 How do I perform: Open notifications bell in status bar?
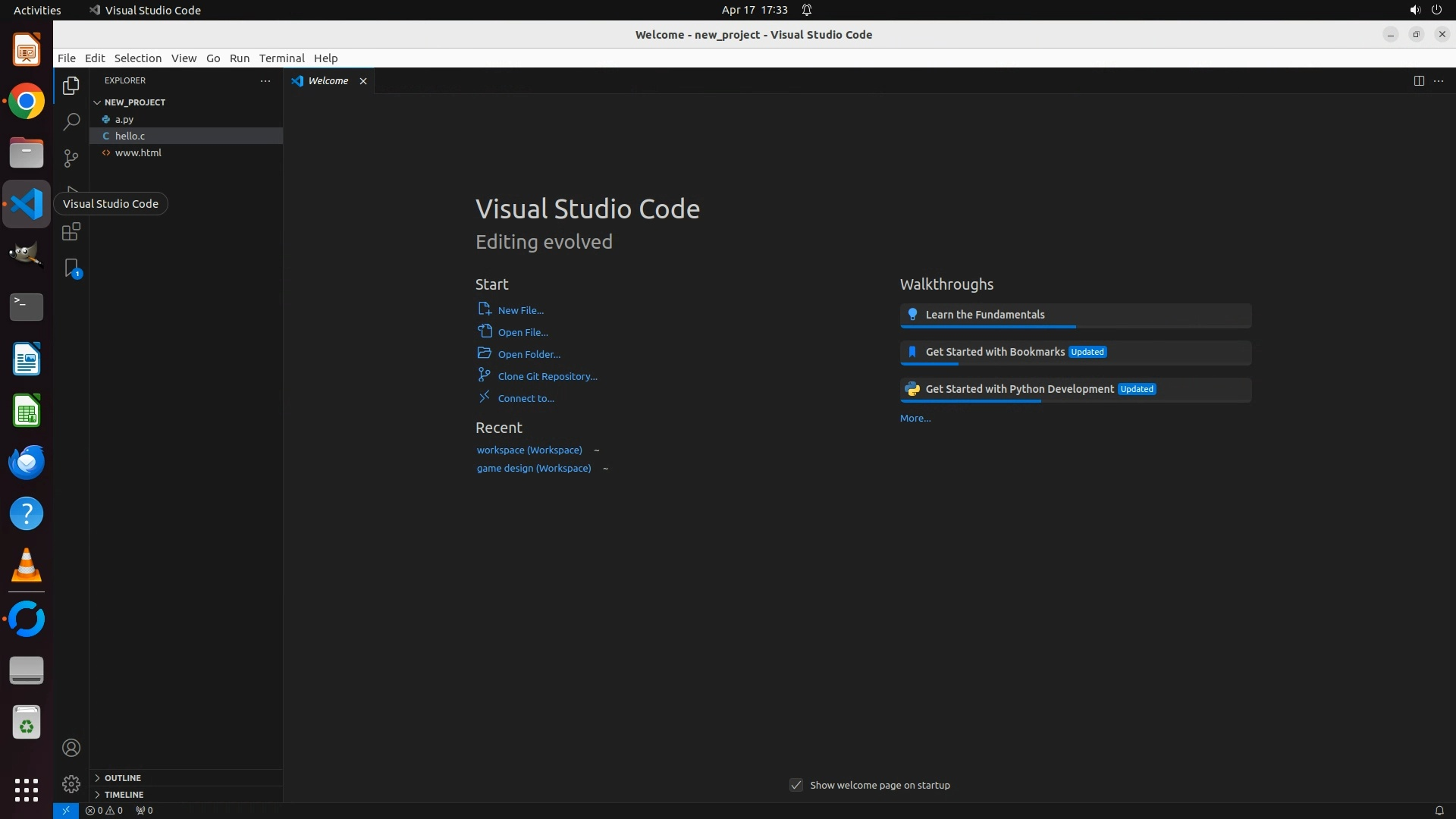1439,810
